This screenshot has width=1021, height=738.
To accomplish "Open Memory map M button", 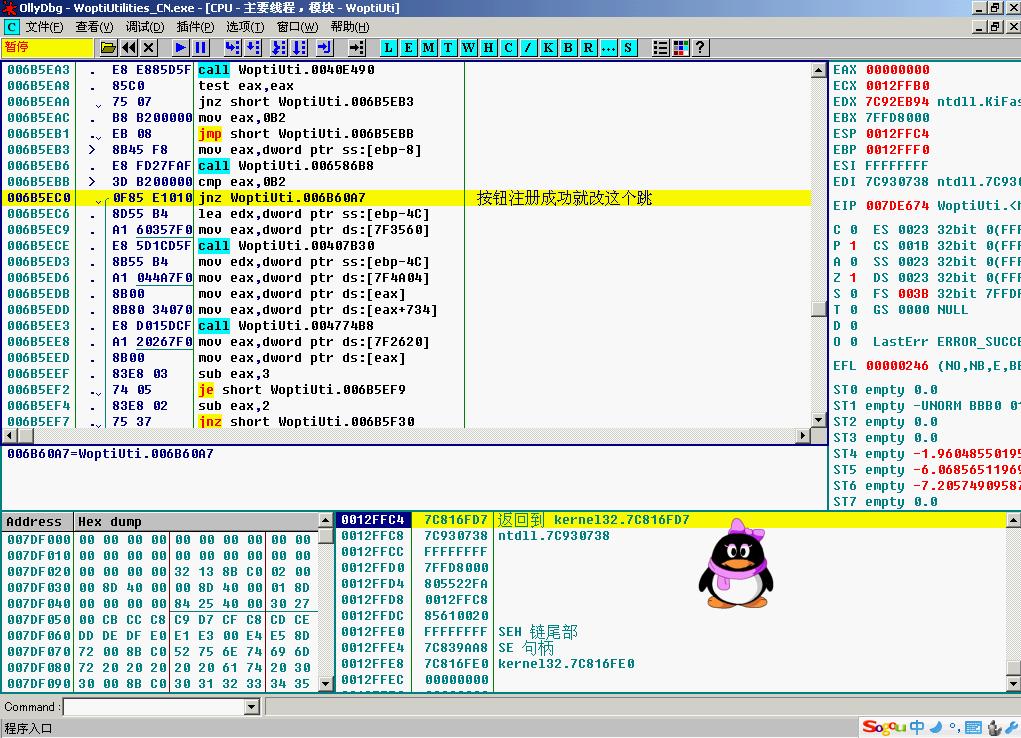I will pos(428,48).
